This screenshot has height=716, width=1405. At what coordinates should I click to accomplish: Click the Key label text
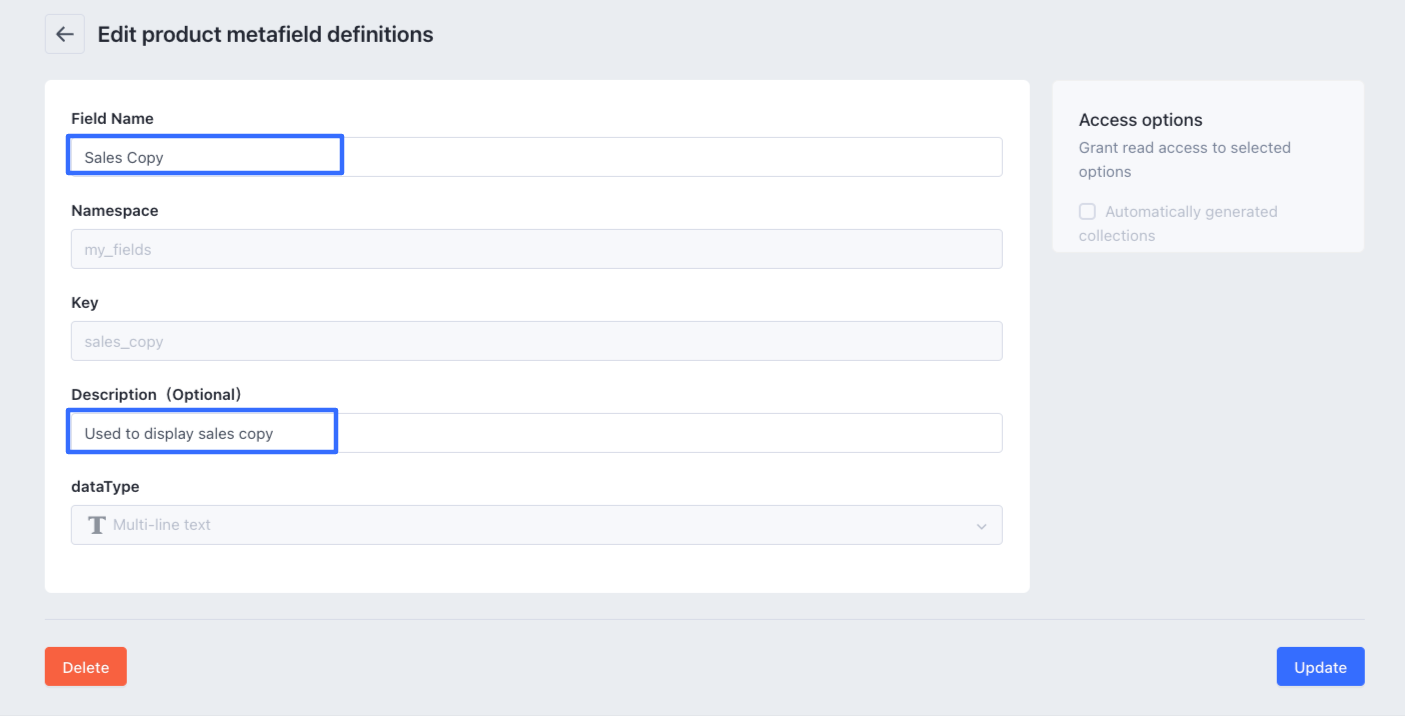coord(85,303)
